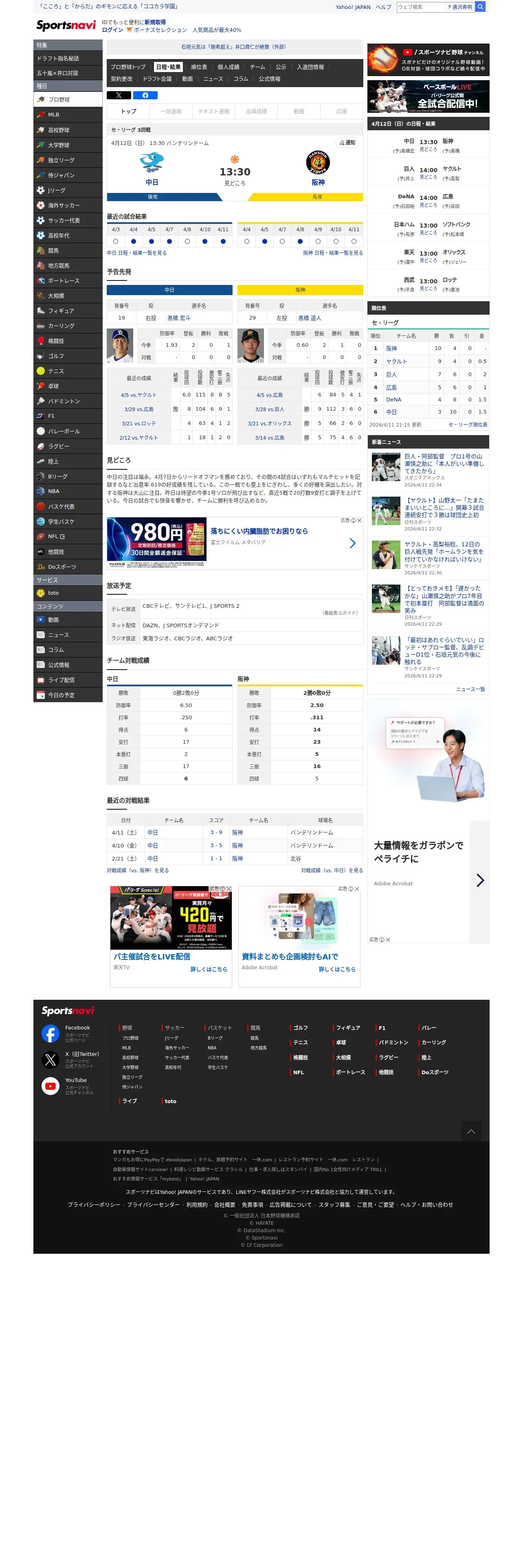Screen dimensions: 523x1568
Task: Open the ベースボールLIVE 全試合配信中 banner
Action: (428, 96)
